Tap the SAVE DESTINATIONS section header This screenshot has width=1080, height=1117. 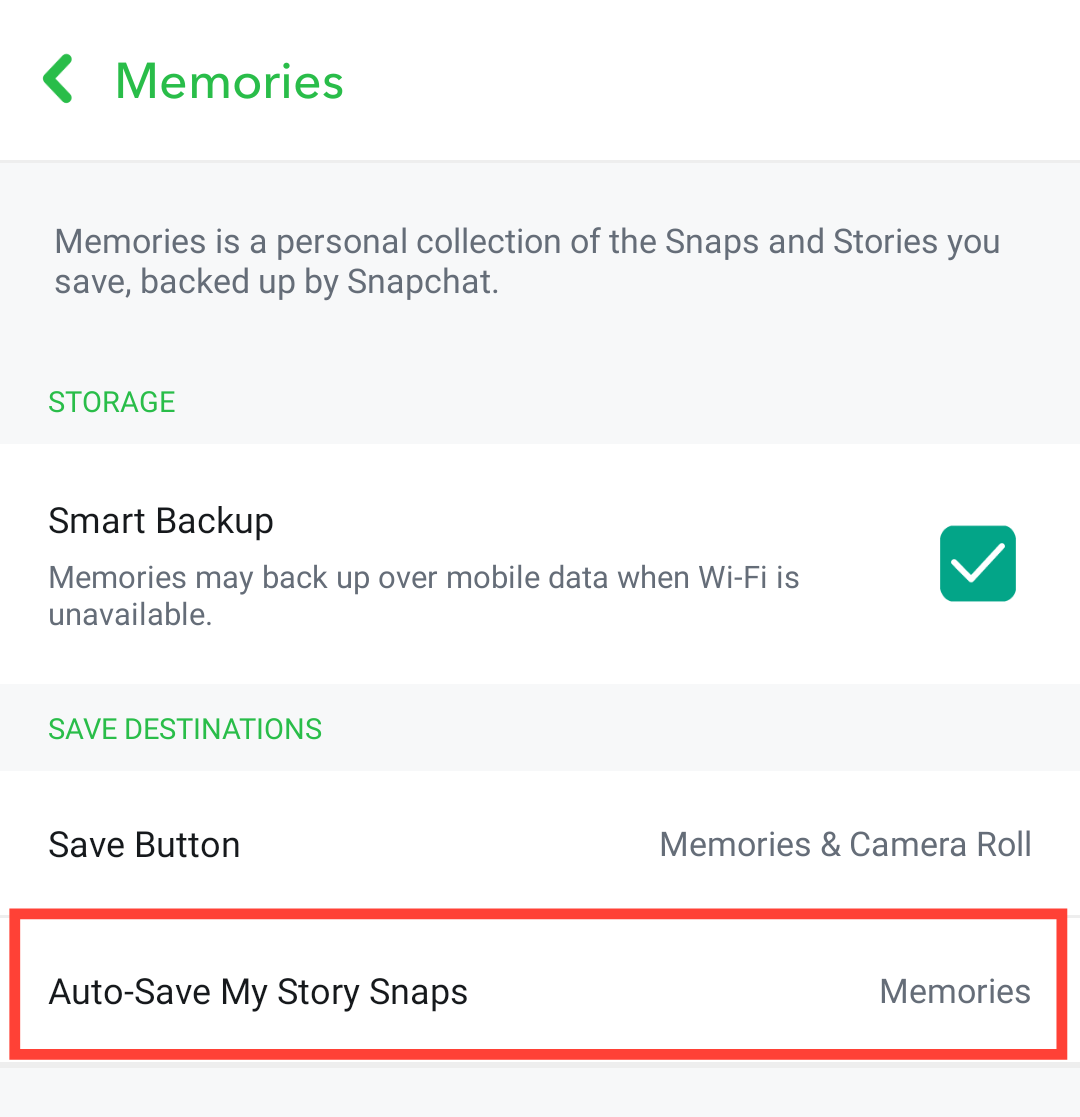(x=185, y=729)
